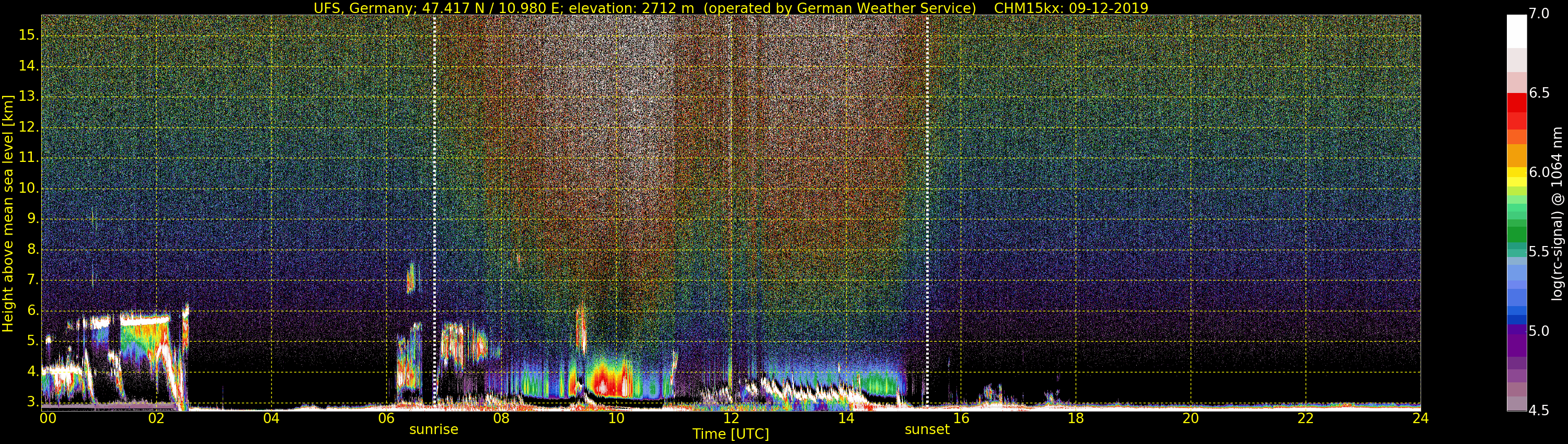Click the '06' time axis tick label
Image resolution: width=1568 pixels, height=444 pixels.
pyautogui.click(x=386, y=418)
